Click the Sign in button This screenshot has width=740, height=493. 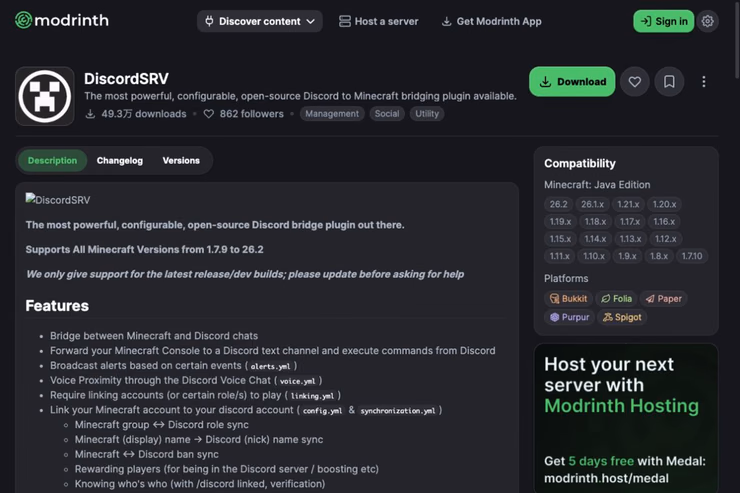coord(664,21)
